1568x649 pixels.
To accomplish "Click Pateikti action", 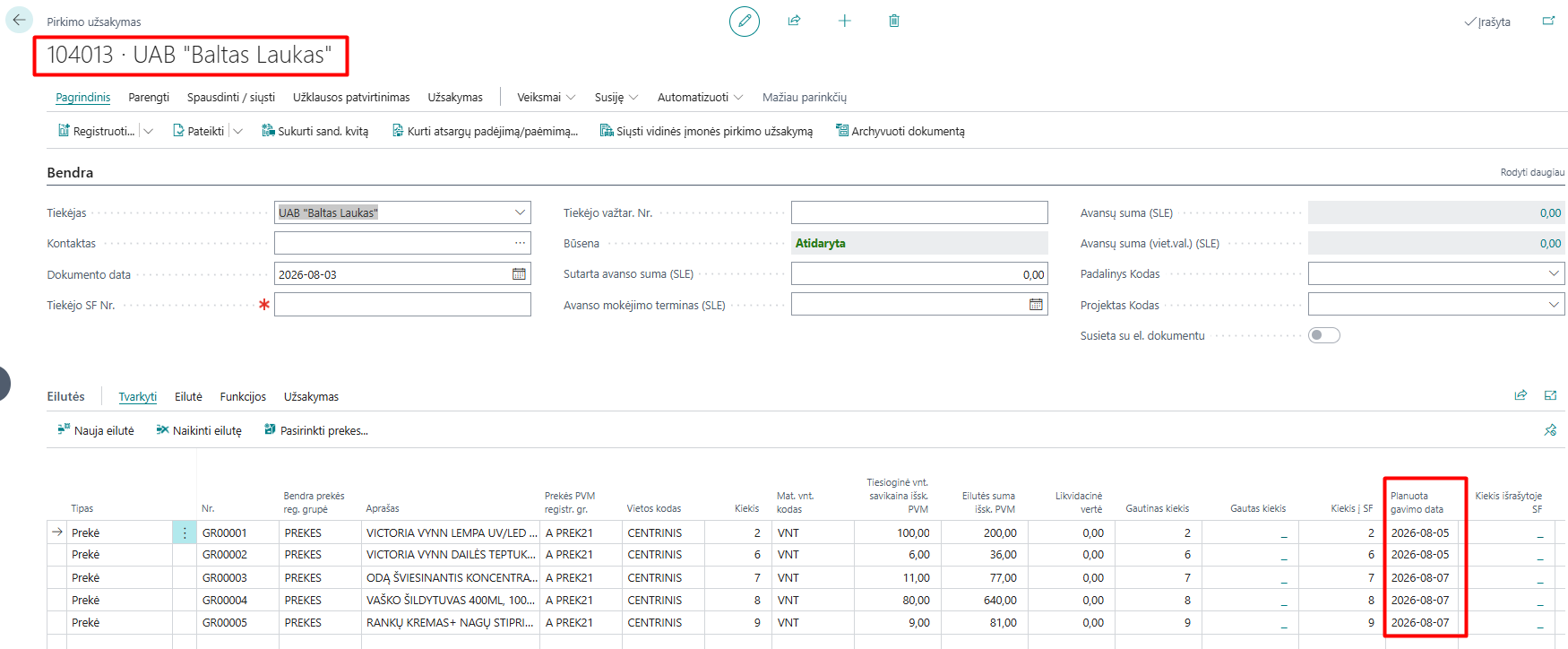I will (x=199, y=131).
